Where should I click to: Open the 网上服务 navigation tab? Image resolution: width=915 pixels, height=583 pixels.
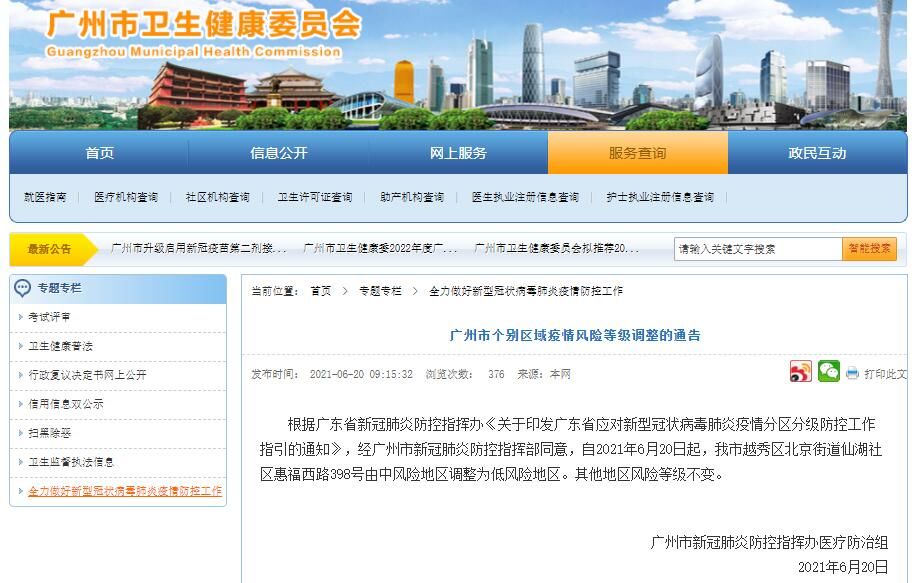coord(458,153)
